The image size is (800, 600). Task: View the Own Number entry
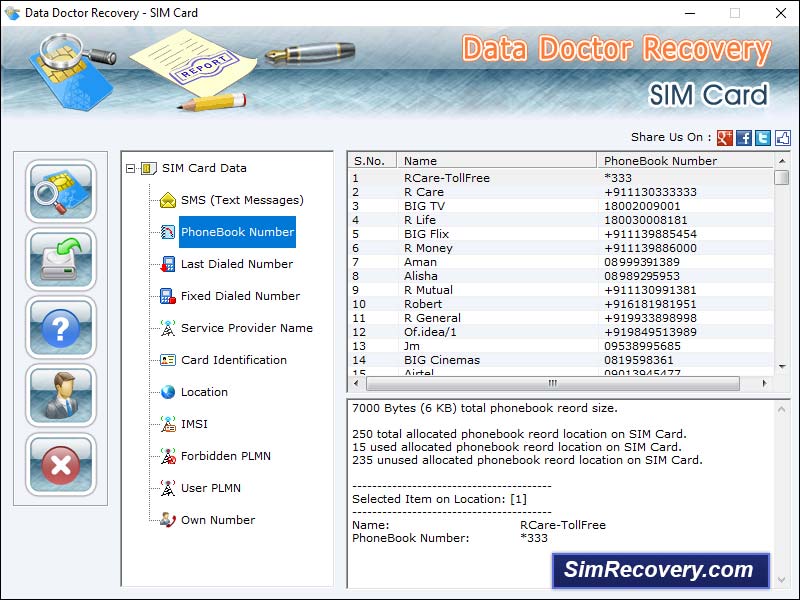[x=218, y=520]
